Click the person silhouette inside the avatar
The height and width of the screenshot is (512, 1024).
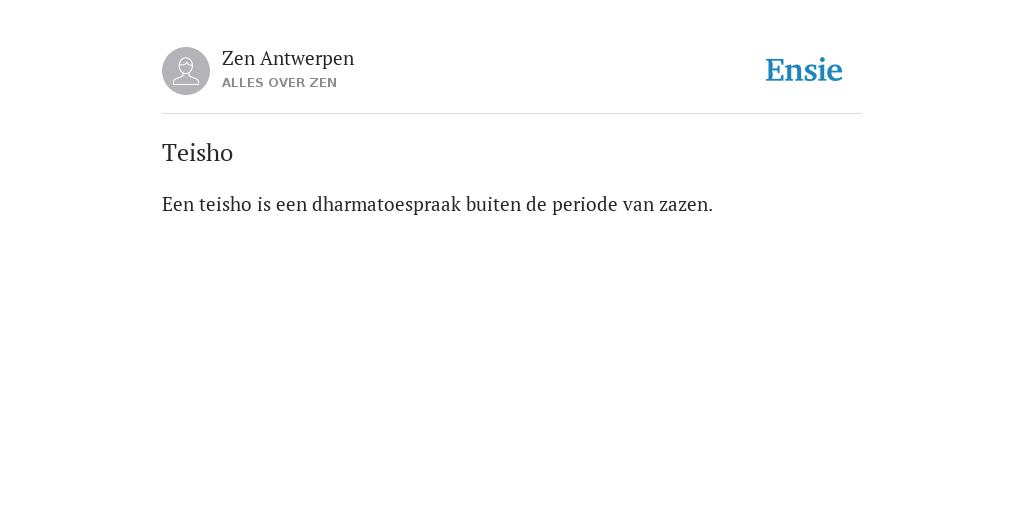pyautogui.click(x=186, y=71)
